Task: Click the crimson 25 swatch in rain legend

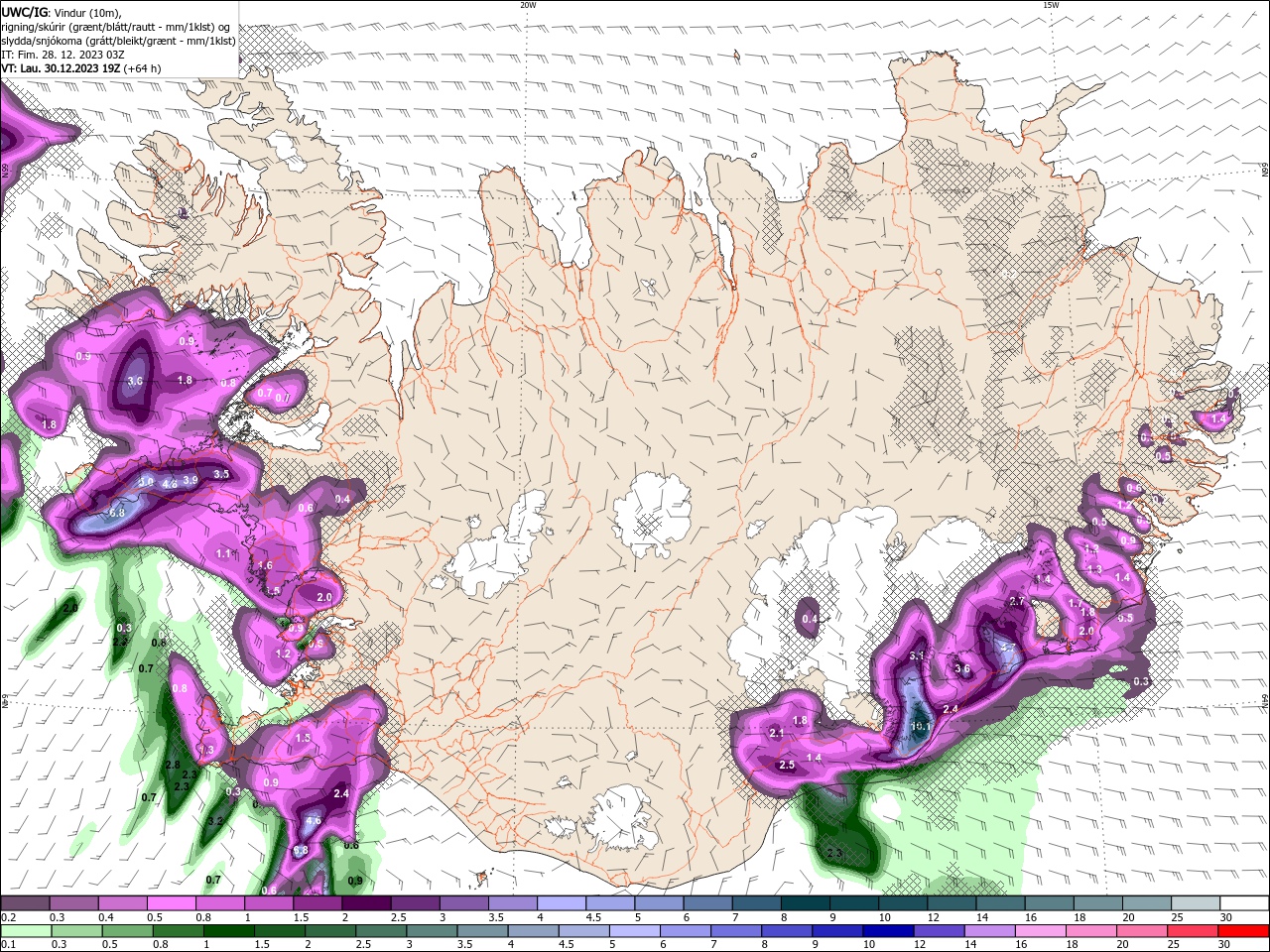Action: (x=1195, y=931)
